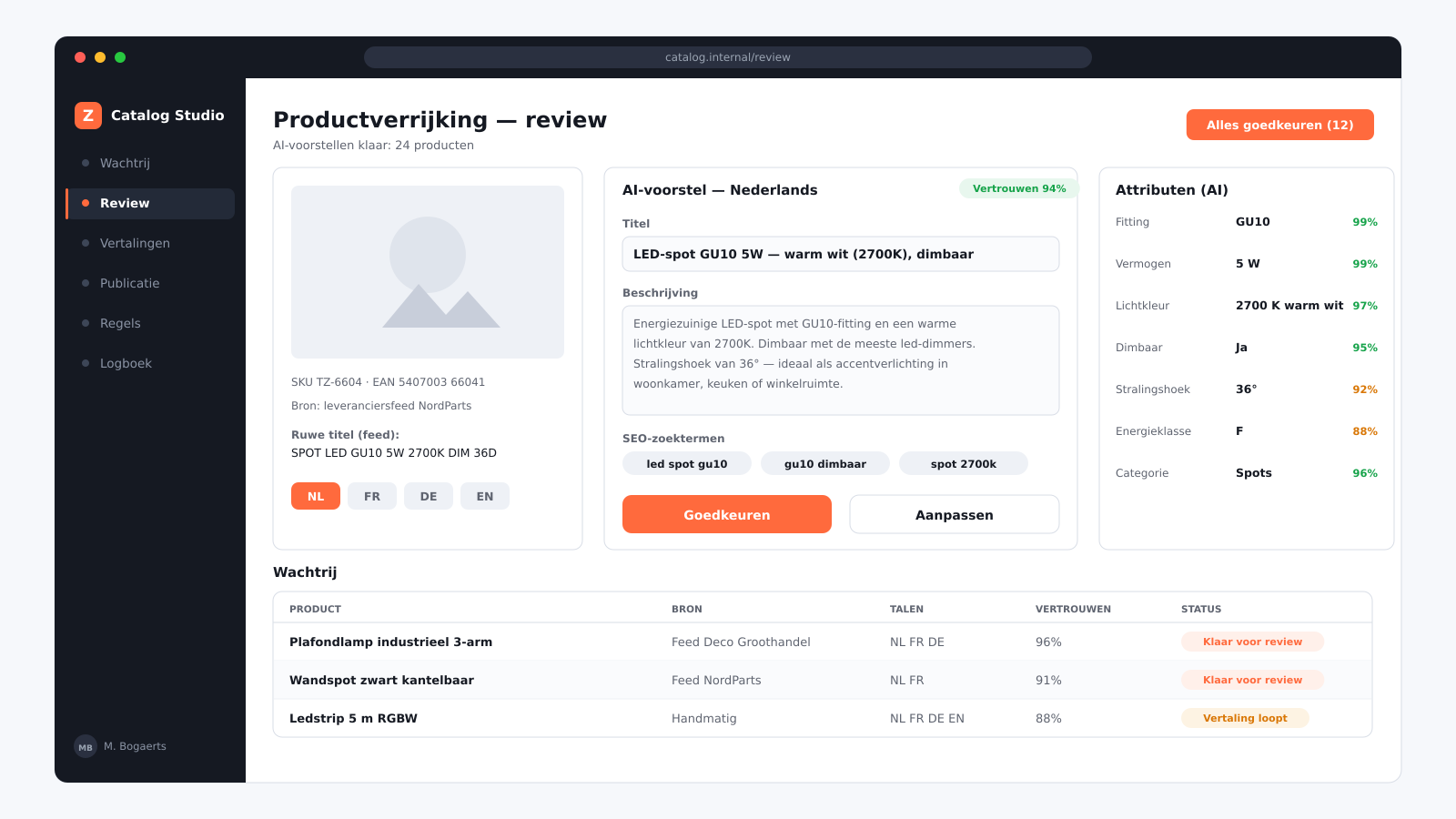1456x819 pixels.
Task: Click the Categorie value Spots
Action: click(x=1254, y=473)
